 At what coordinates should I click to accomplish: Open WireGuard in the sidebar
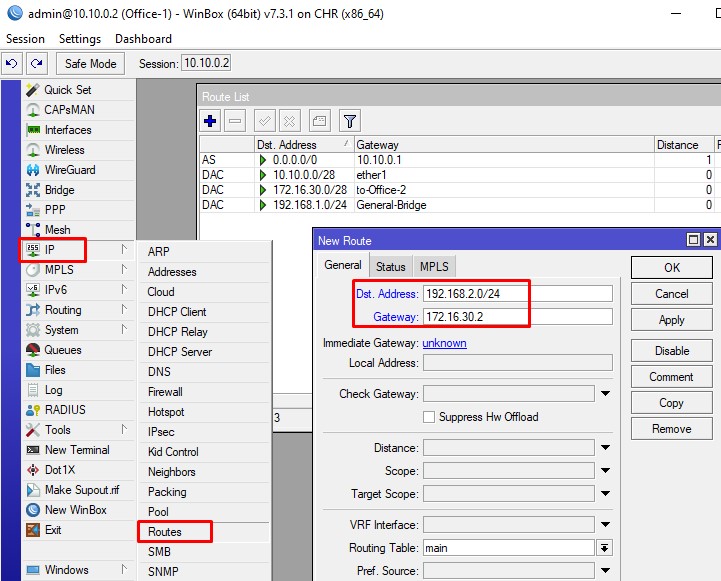pyautogui.click(x=79, y=170)
